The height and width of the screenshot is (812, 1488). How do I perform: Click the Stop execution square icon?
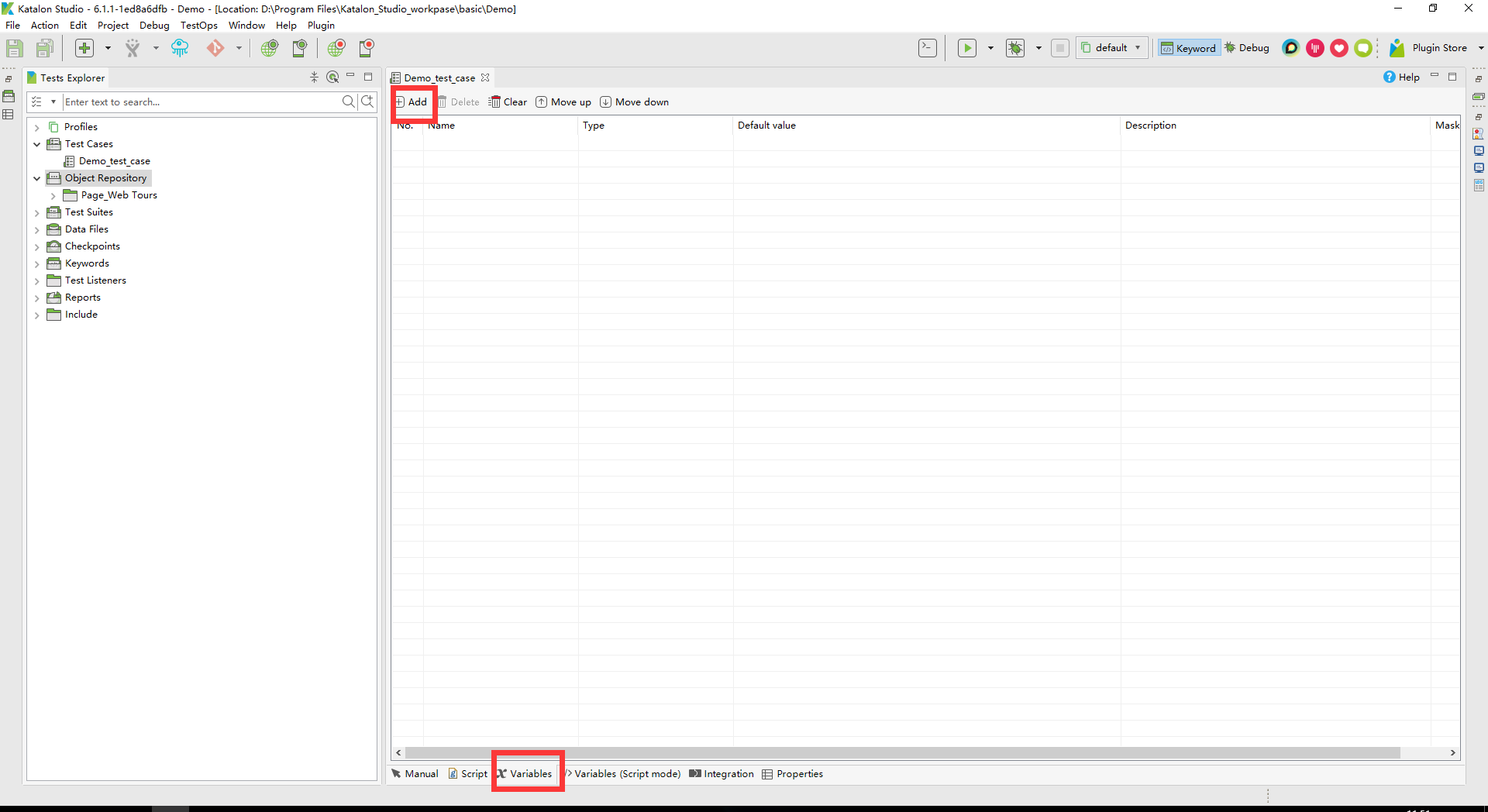coord(1060,48)
